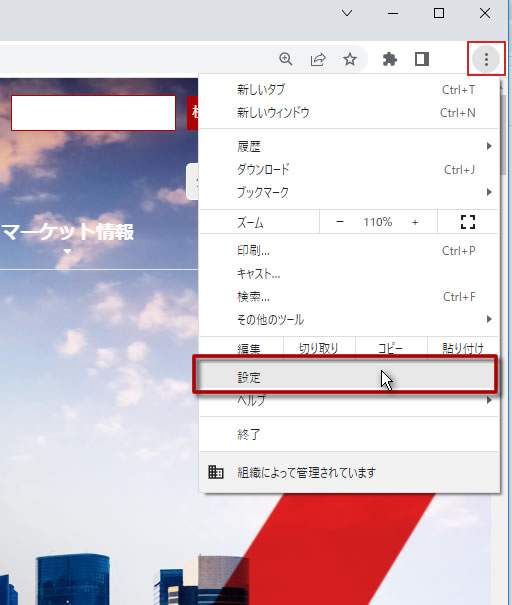Expand the ヘルプ submenu
512x605 pixels.
pyautogui.click(x=349, y=401)
